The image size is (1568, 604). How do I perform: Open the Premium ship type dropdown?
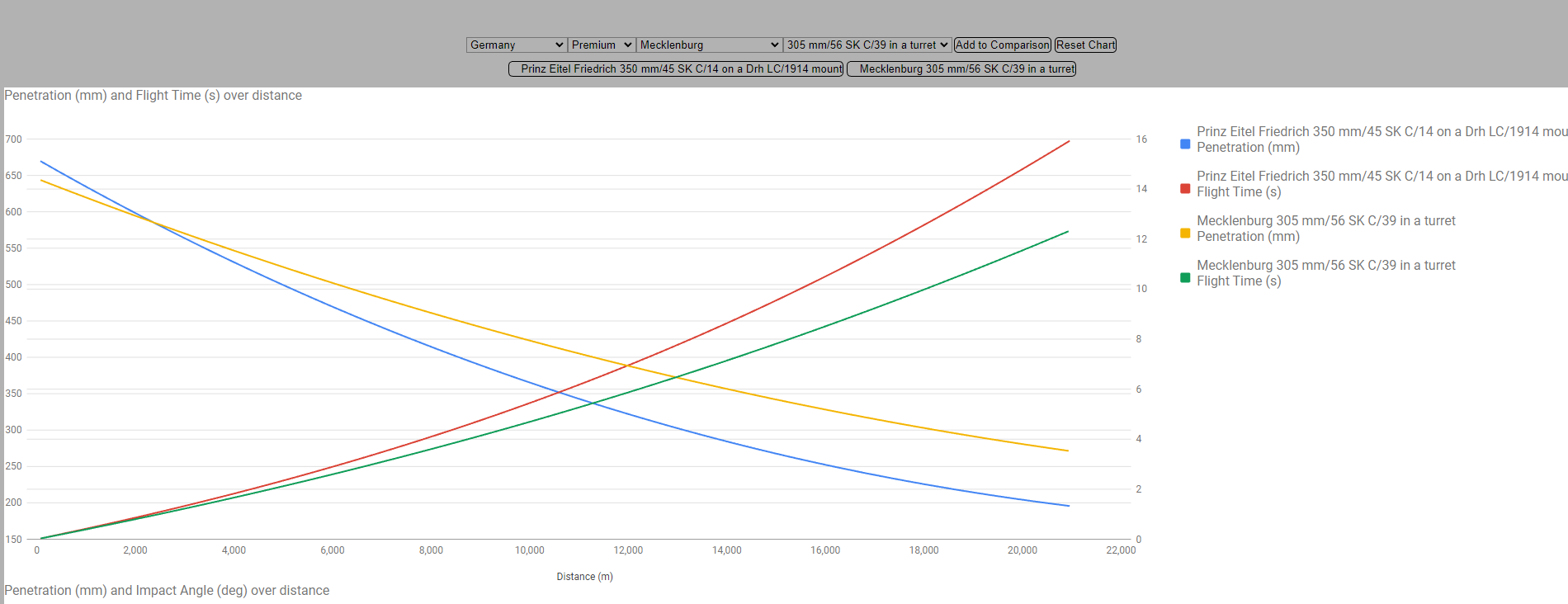tap(602, 45)
